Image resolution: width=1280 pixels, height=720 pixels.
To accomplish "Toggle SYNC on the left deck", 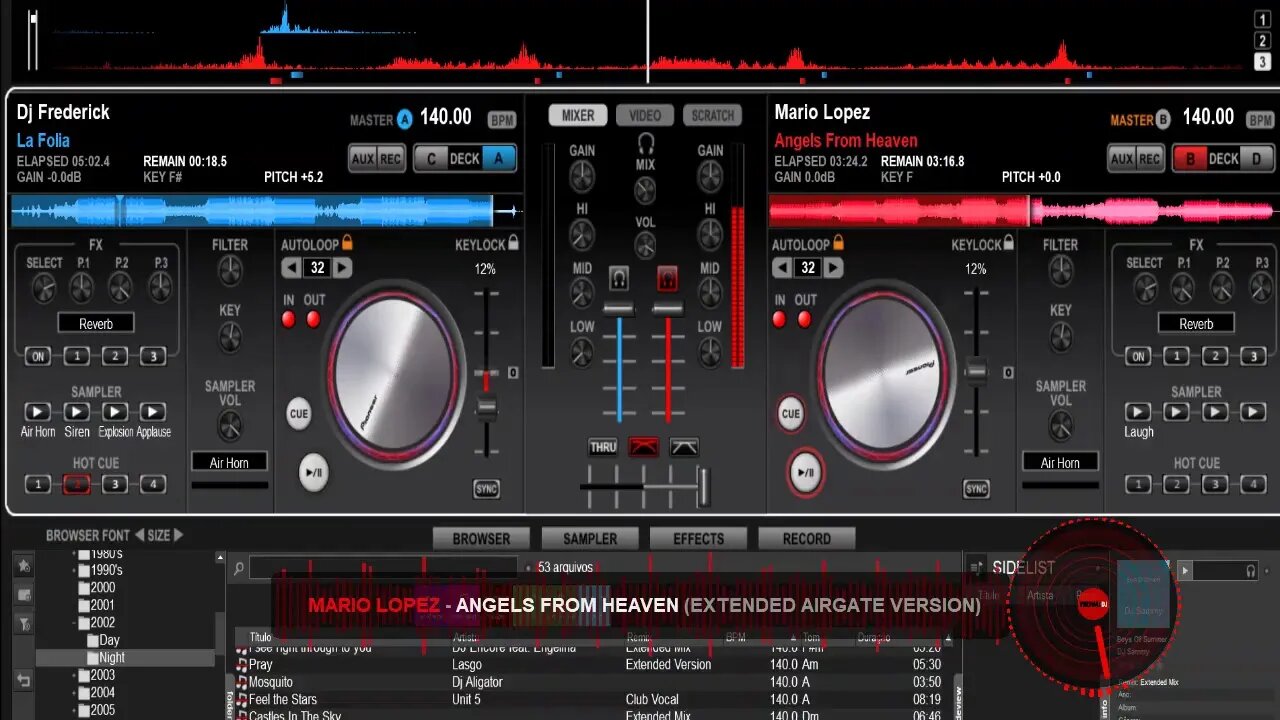I will [x=486, y=489].
